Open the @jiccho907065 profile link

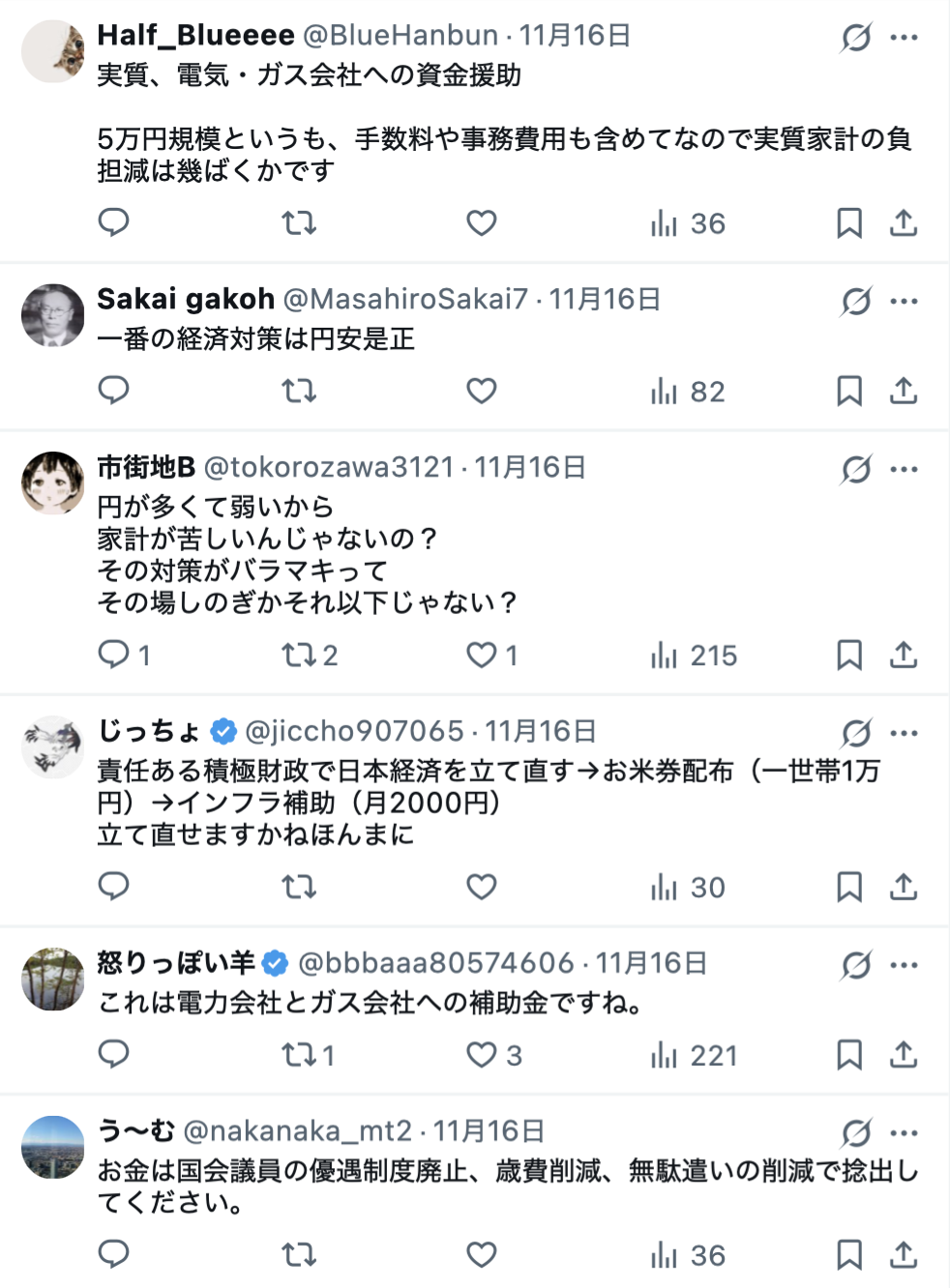354,732
